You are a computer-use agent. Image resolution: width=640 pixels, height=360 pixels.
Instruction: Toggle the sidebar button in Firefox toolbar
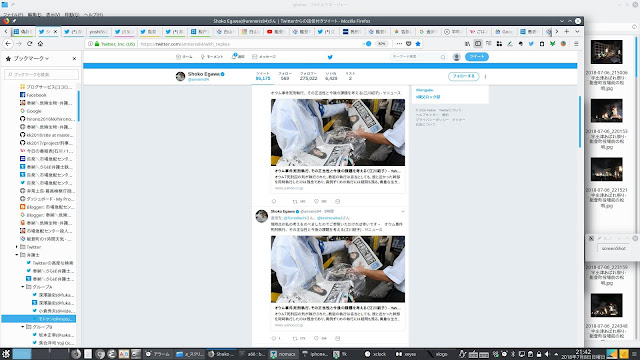coord(478,44)
